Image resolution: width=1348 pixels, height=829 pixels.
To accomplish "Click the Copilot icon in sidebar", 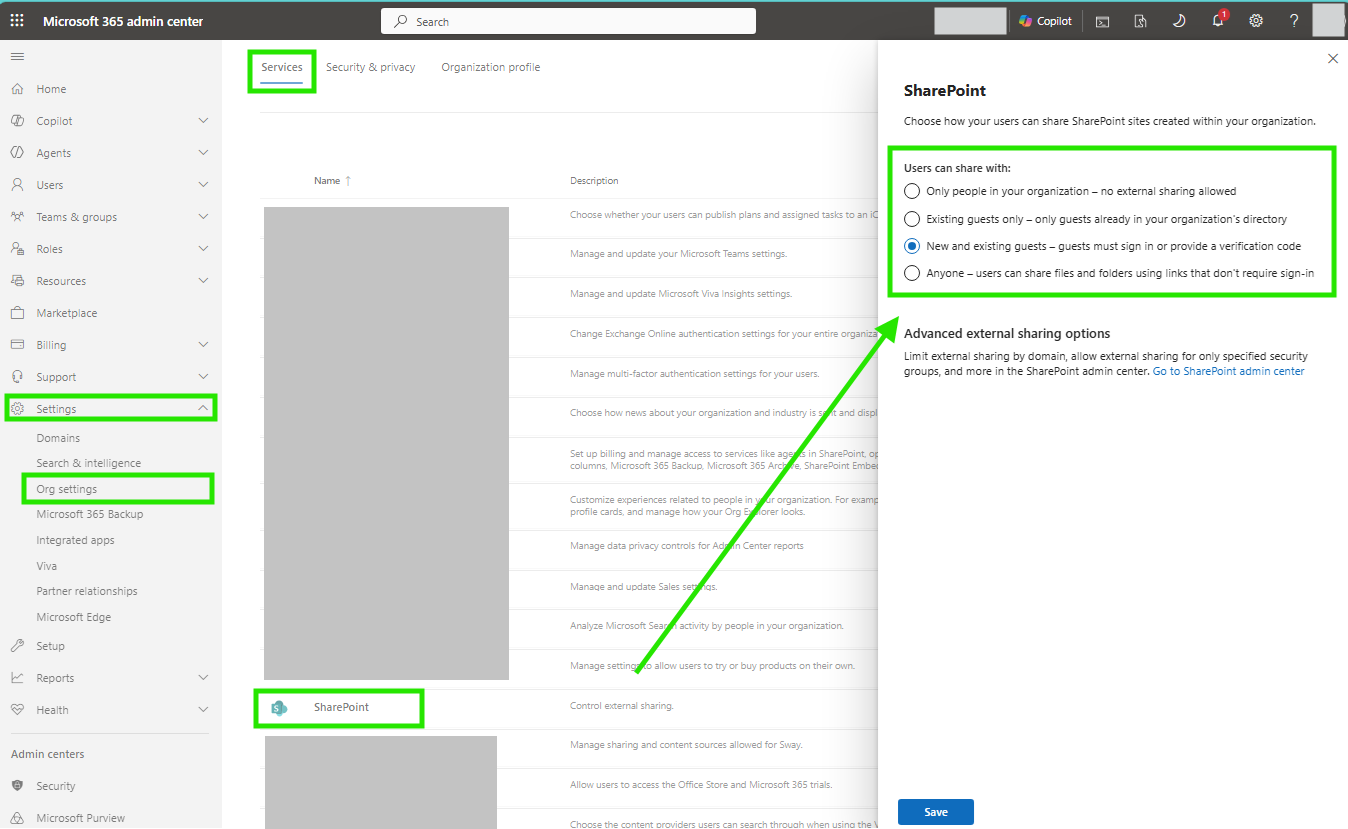I will 17,121.
